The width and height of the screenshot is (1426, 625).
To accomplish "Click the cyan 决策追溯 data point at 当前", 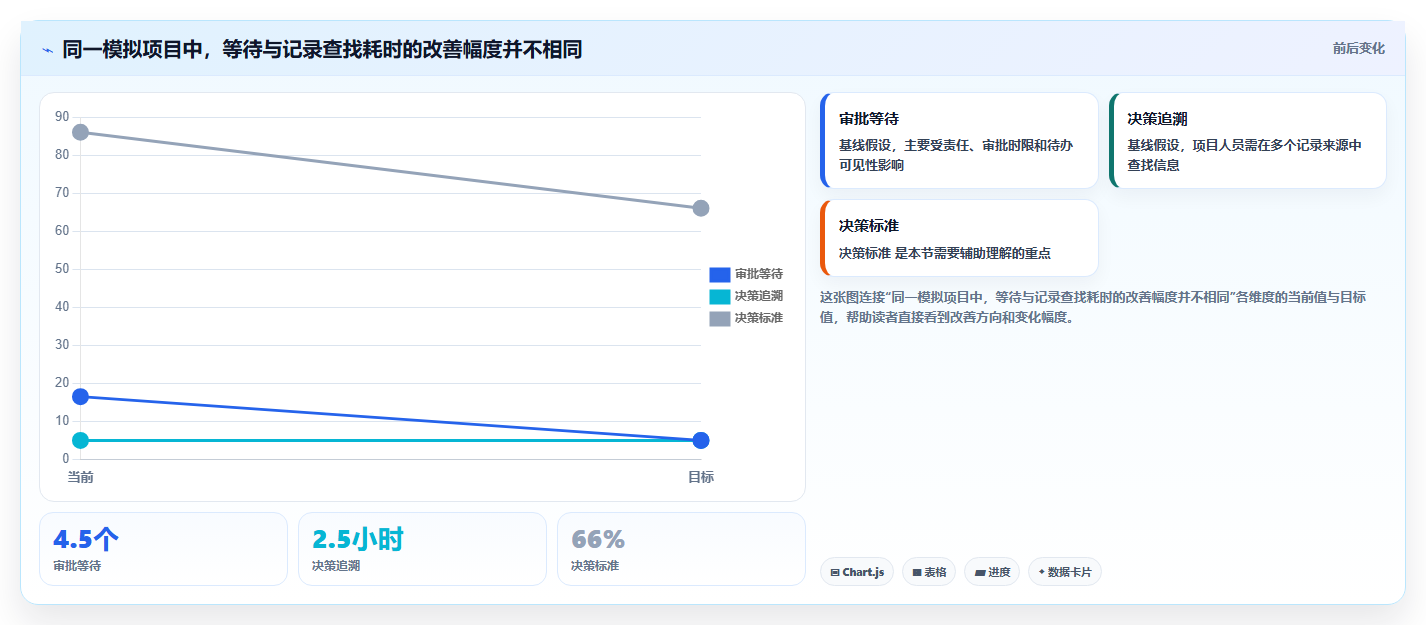I will click(x=81, y=440).
